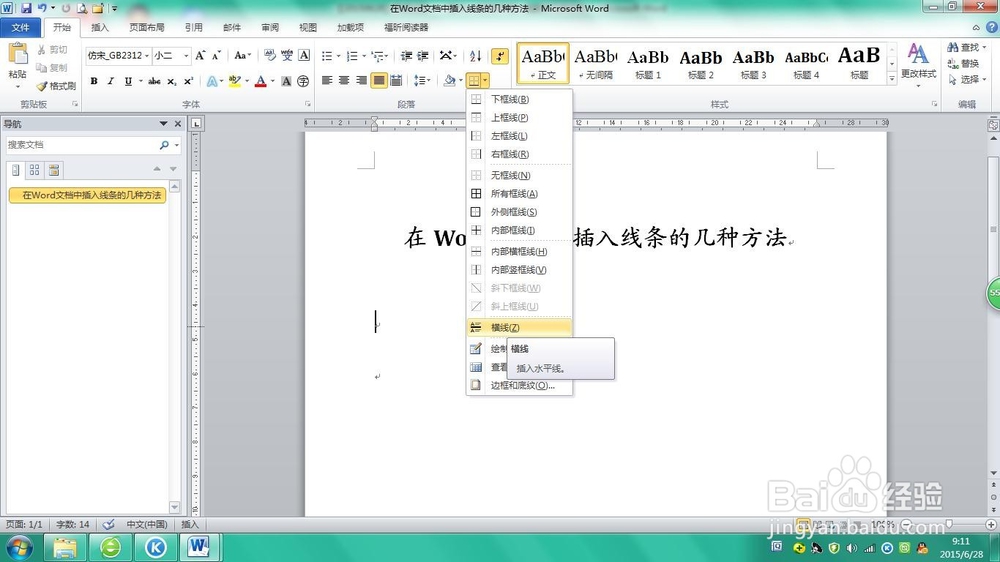Apply the 标题 1 style

tap(648, 64)
